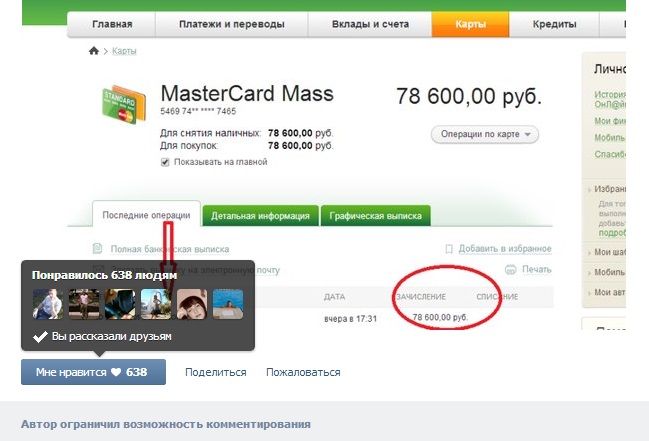
Task: Open the woman's portrait avatar in likes popup
Action: pos(192,304)
